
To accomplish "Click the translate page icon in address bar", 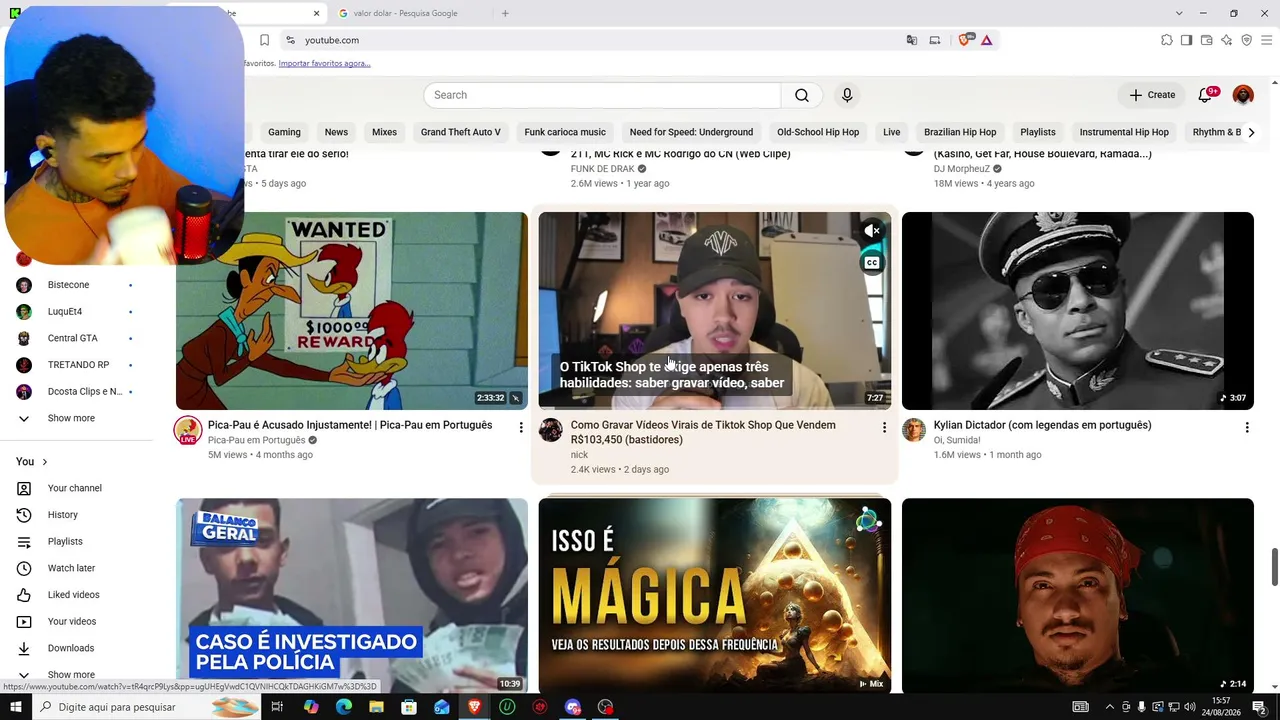I will click(911, 40).
